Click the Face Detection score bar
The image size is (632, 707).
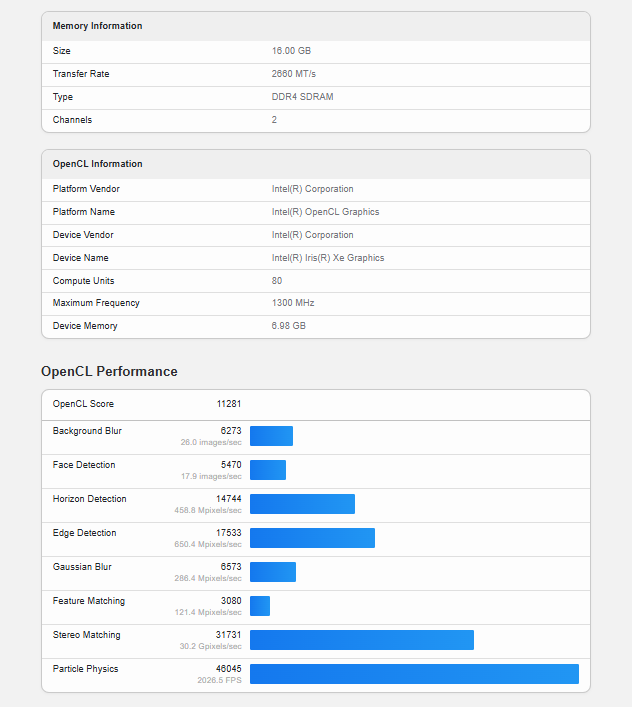click(x=268, y=470)
